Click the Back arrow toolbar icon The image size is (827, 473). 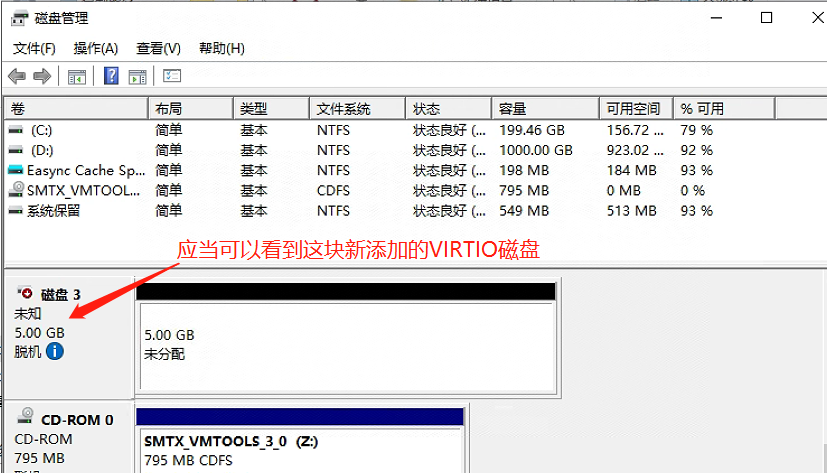click(x=16, y=76)
